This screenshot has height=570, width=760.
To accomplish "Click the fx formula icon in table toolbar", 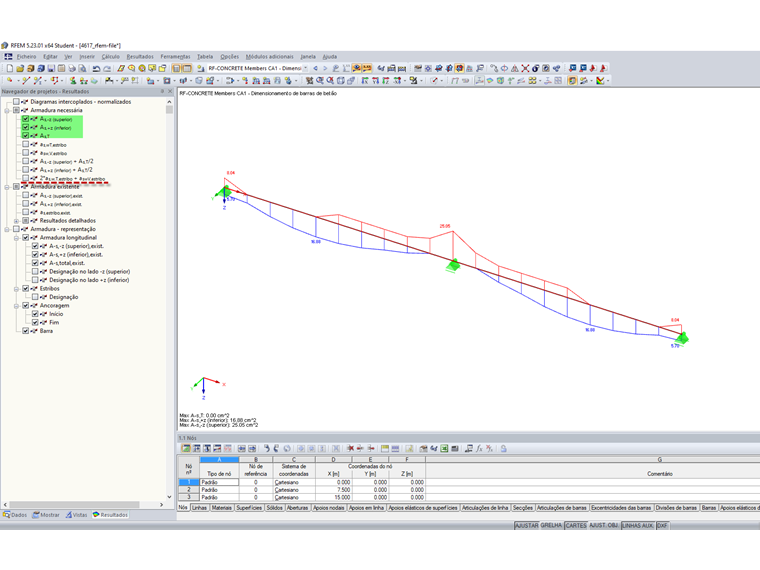I will click(x=479, y=449).
